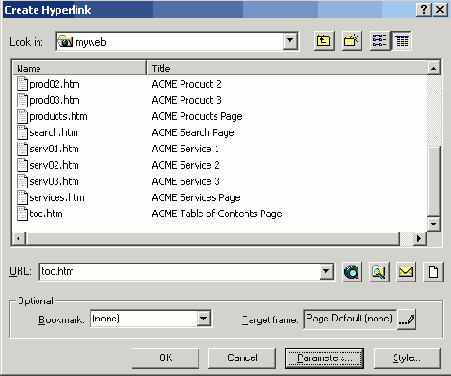Open the Parameters dialog button

324,358
